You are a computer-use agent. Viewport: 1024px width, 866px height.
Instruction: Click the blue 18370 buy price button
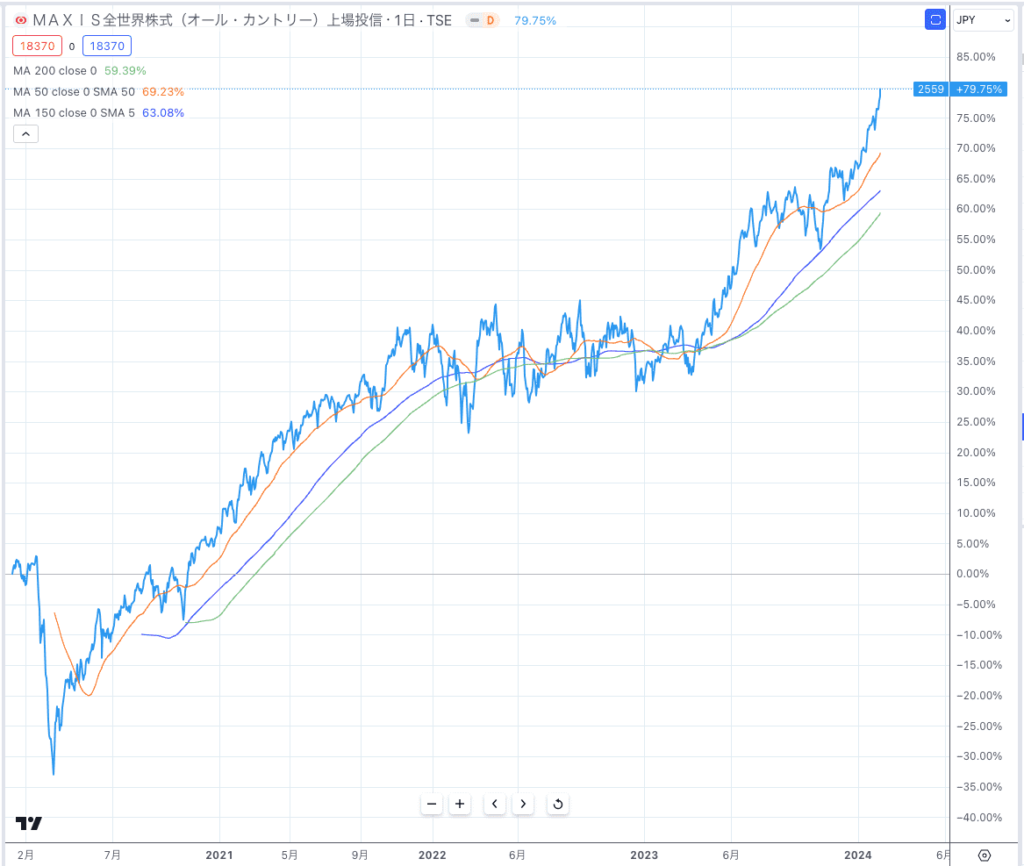point(107,46)
